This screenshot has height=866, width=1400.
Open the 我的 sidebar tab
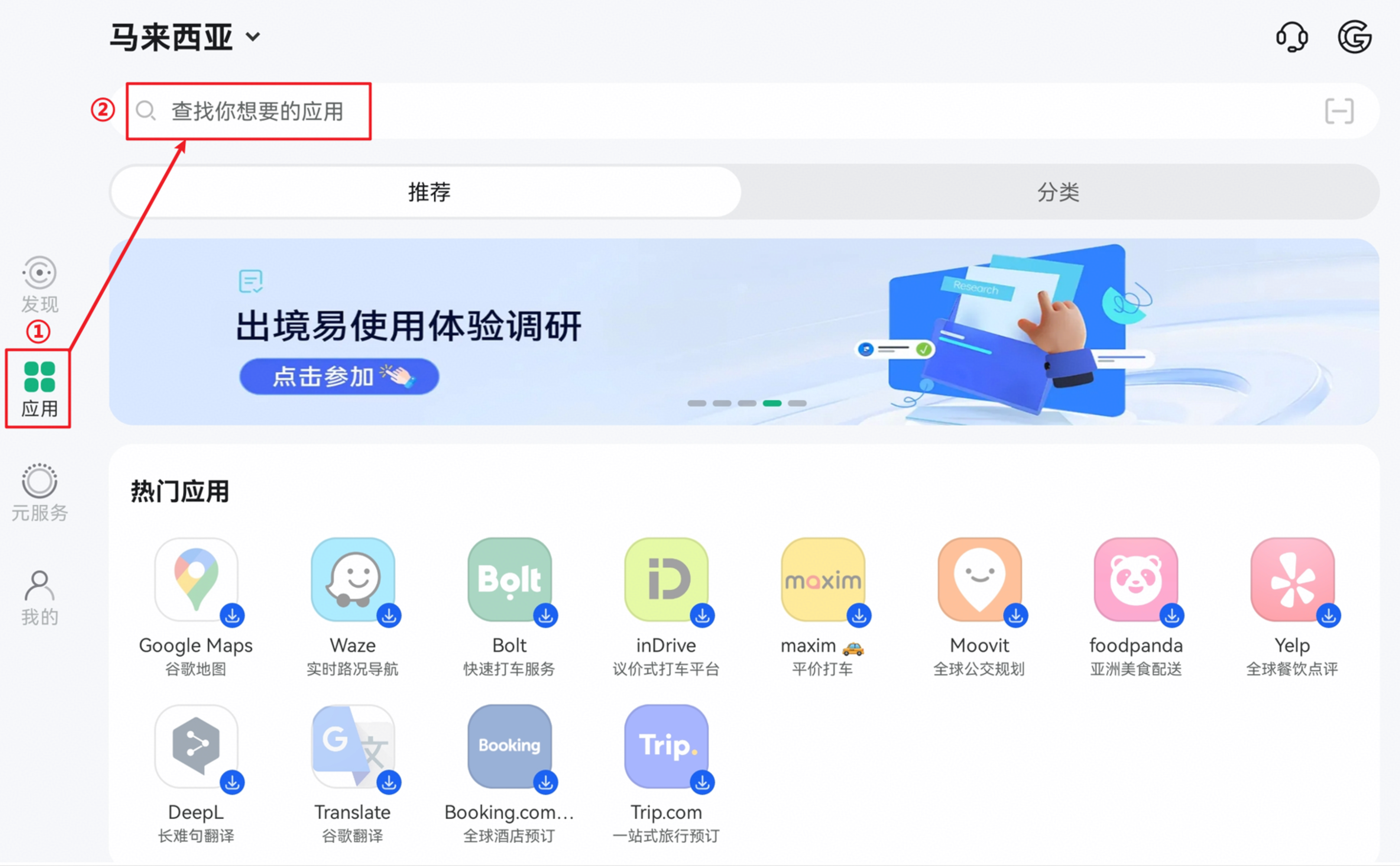(x=39, y=598)
